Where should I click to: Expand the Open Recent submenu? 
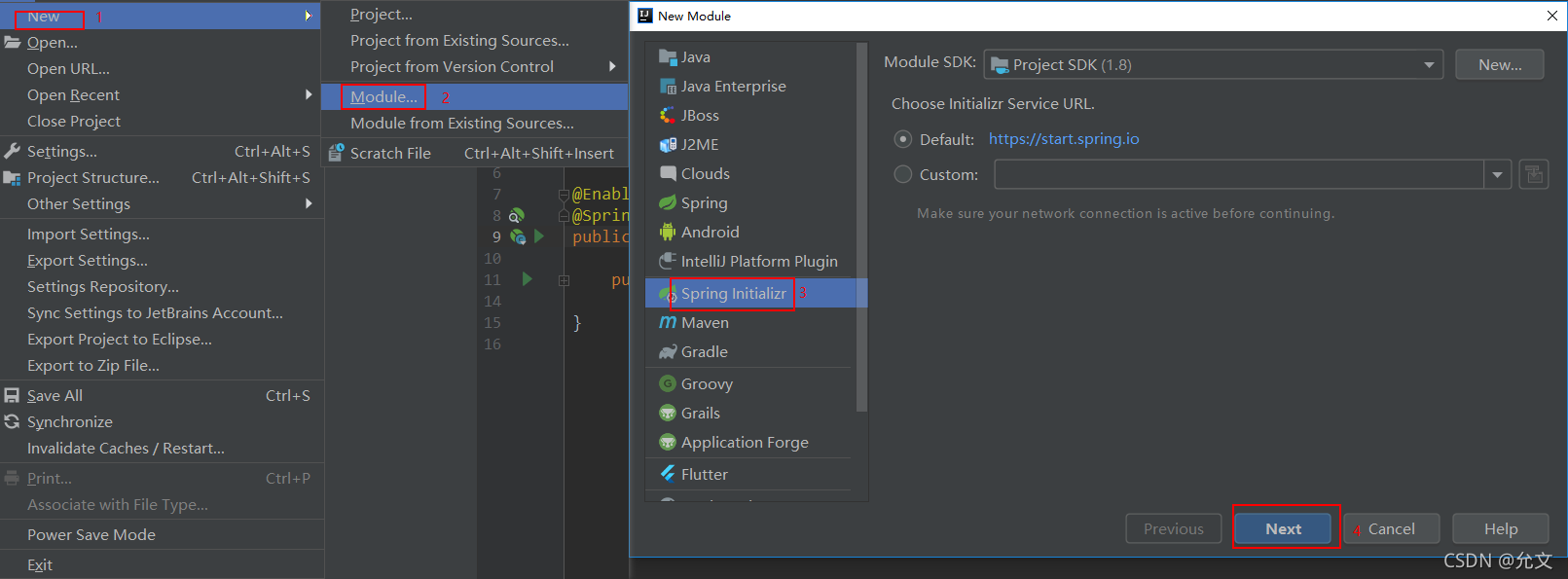[x=309, y=94]
